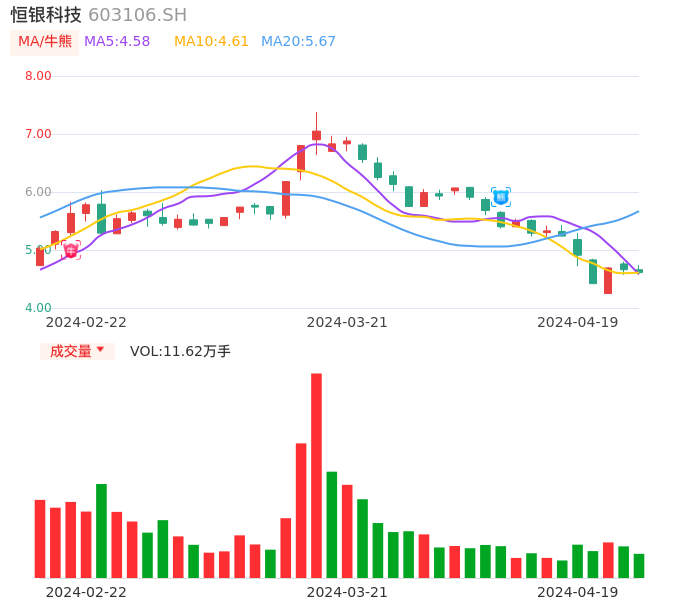Click the red 牛 bull signal marker
Viewport: 686px width, 606px height.
tap(71, 250)
